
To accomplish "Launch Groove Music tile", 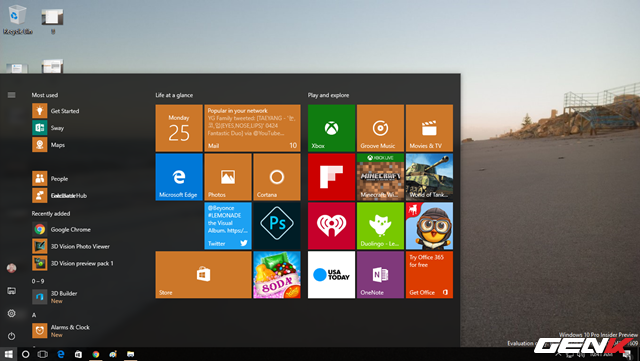I will pyautogui.click(x=380, y=128).
